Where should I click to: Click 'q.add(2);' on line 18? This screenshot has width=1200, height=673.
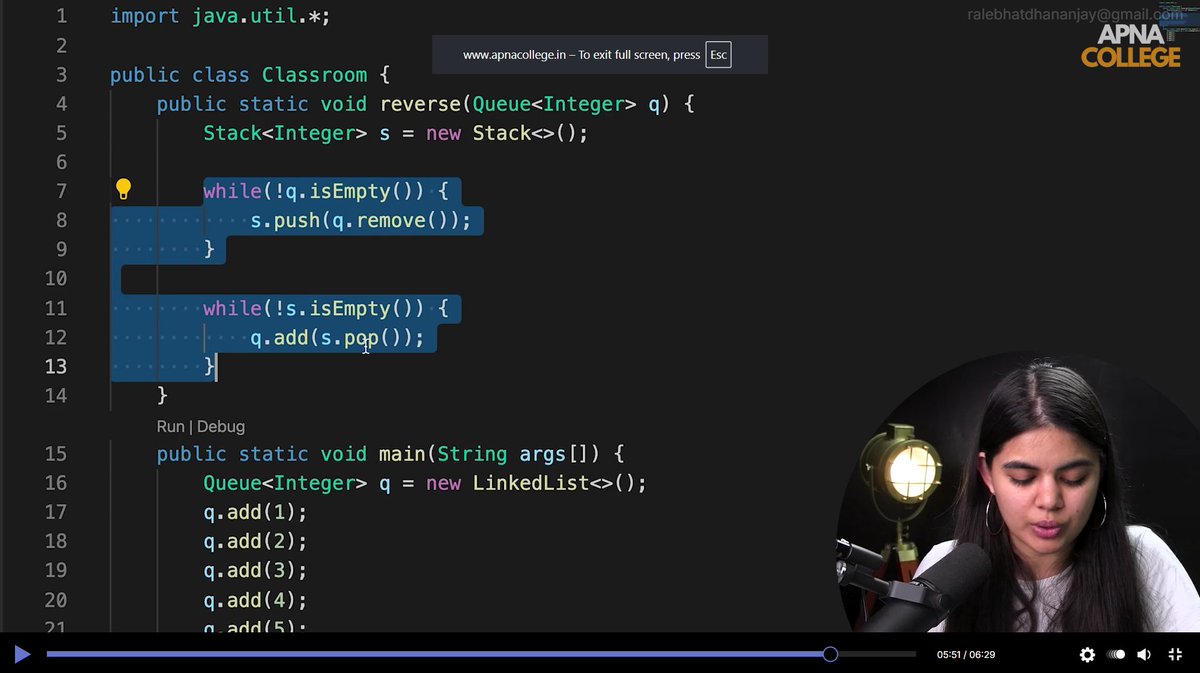255,541
